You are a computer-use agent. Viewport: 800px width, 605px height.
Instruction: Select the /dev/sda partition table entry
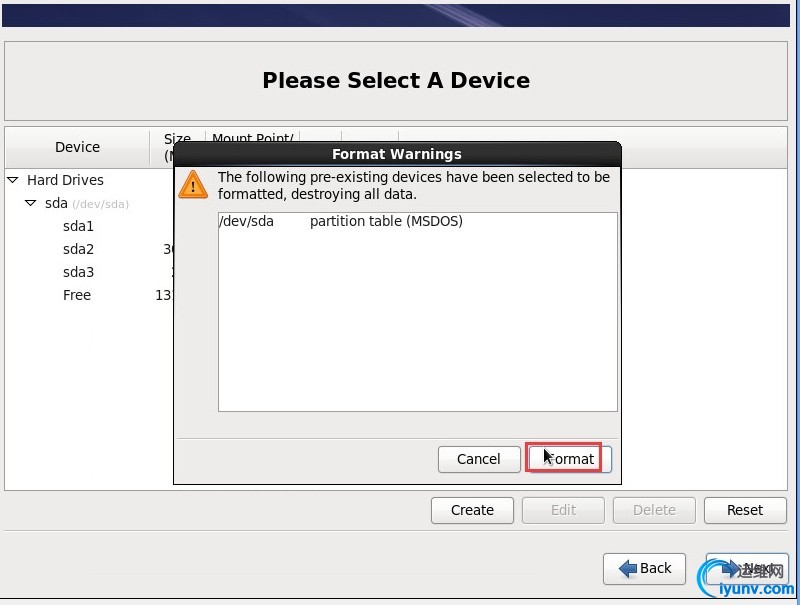(341, 221)
